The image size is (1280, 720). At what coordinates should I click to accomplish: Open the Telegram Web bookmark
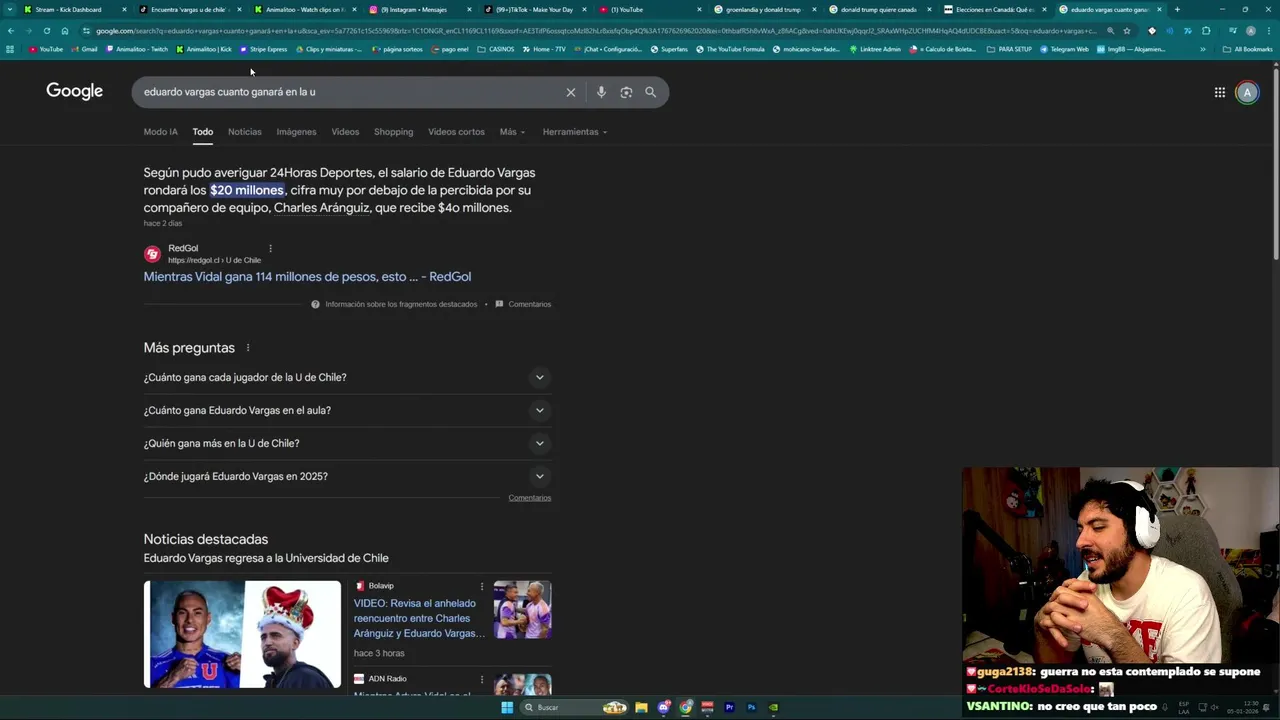(1065, 49)
